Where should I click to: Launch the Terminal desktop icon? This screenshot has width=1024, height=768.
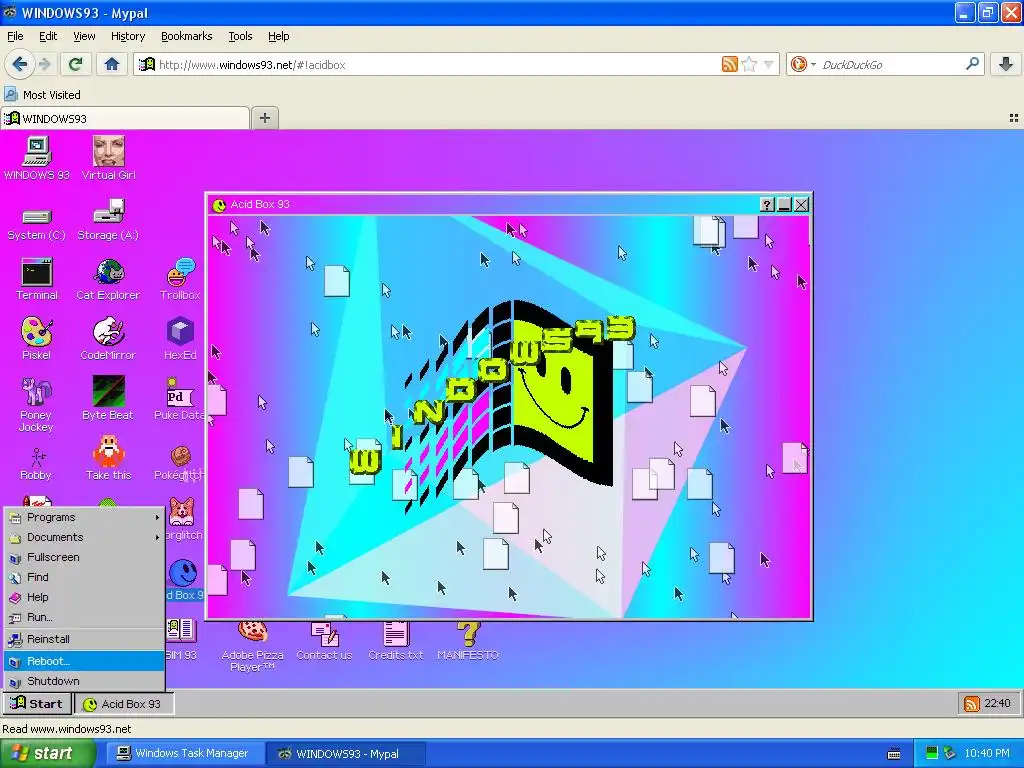point(37,280)
